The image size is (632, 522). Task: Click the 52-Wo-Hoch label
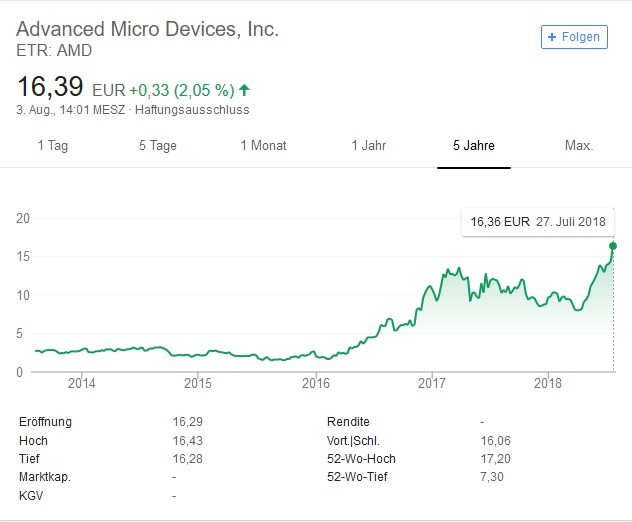(x=361, y=459)
